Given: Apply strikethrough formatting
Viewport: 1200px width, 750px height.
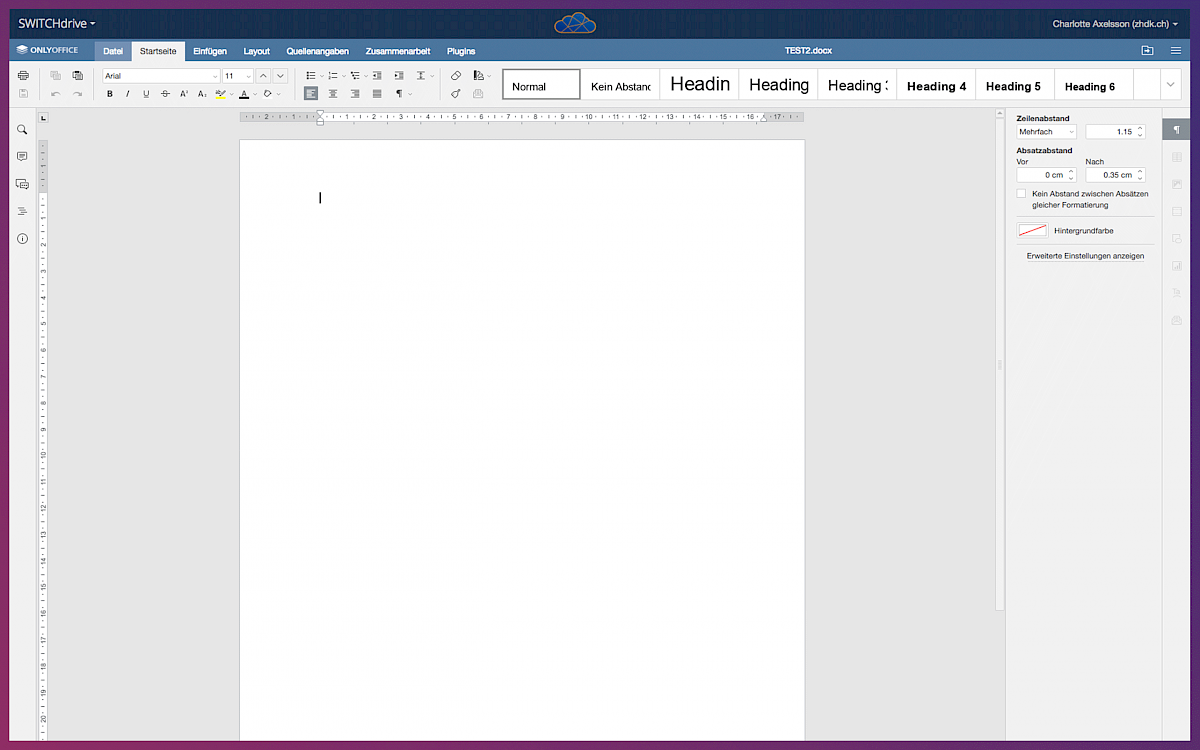Looking at the screenshot, I should point(165,94).
